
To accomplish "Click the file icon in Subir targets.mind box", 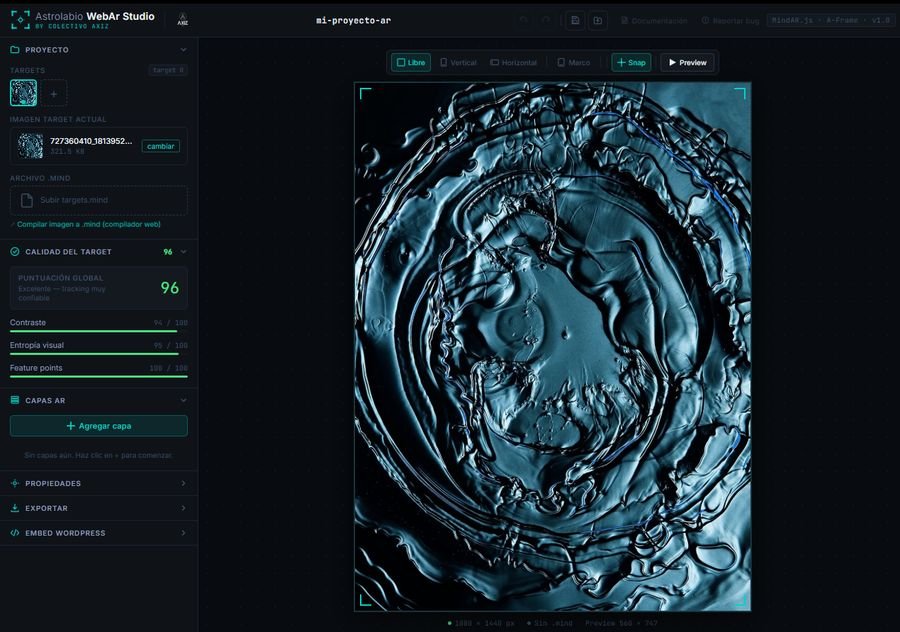I will click(26, 200).
